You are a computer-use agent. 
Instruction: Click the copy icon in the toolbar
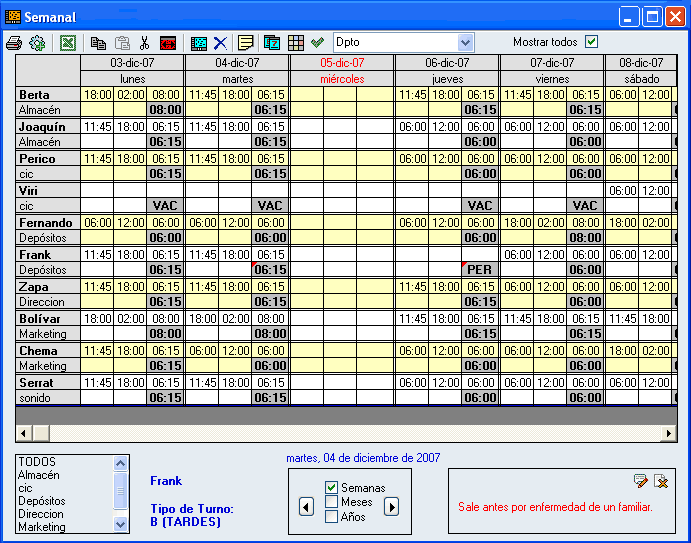tap(98, 43)
